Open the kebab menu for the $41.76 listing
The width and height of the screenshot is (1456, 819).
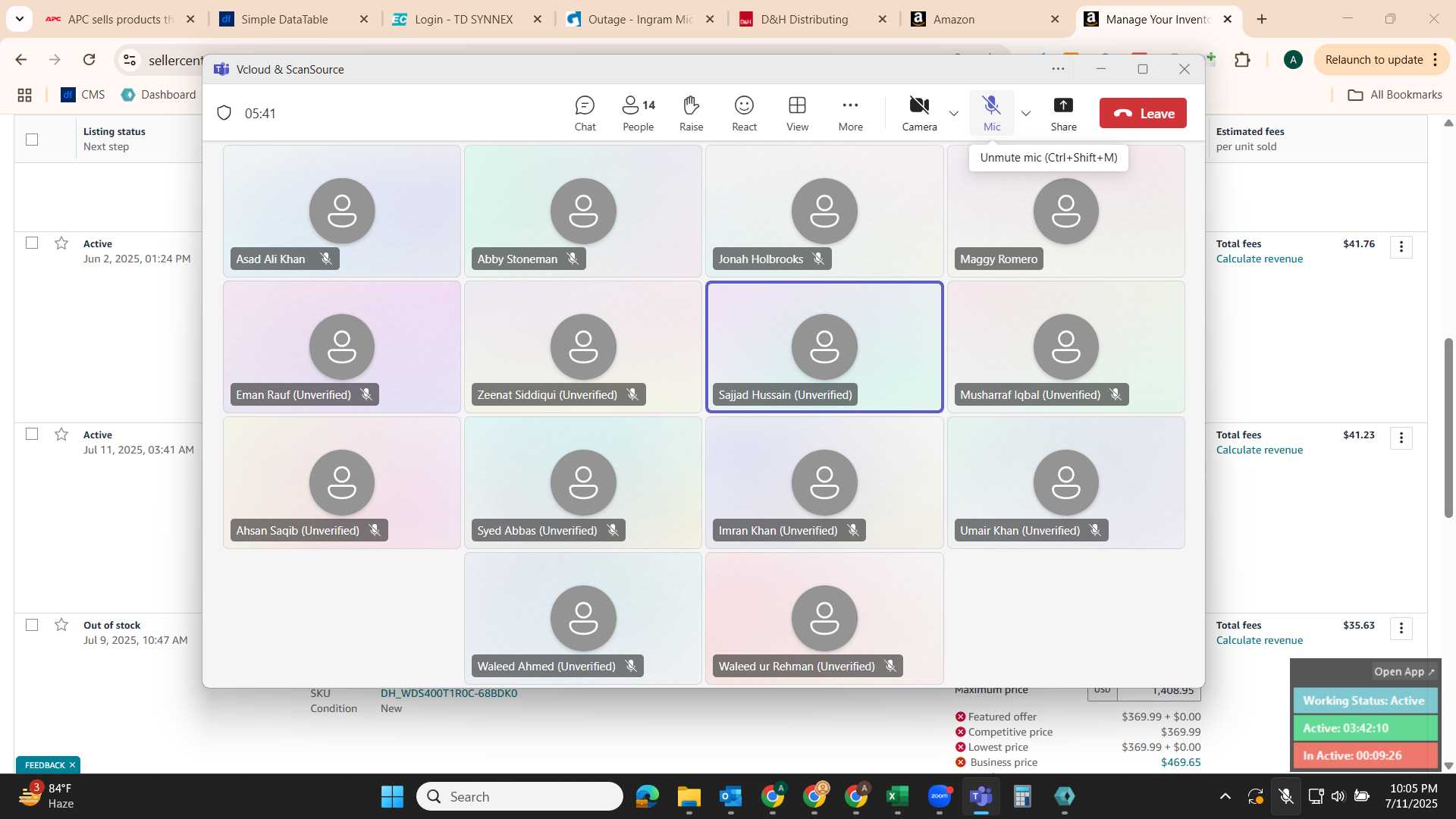tap(1401, 246)
